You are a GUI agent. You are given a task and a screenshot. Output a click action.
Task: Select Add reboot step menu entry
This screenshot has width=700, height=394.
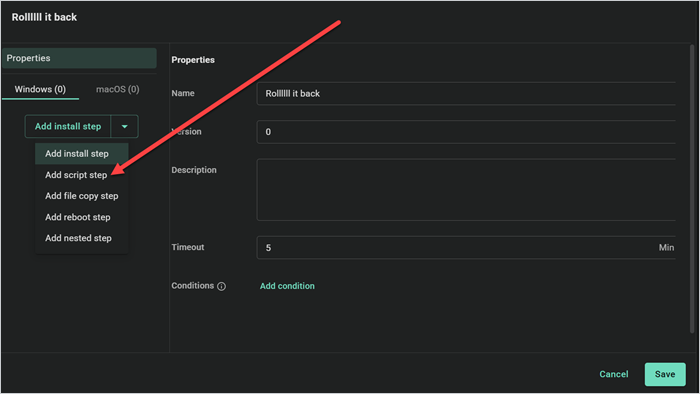pos(82,217)
